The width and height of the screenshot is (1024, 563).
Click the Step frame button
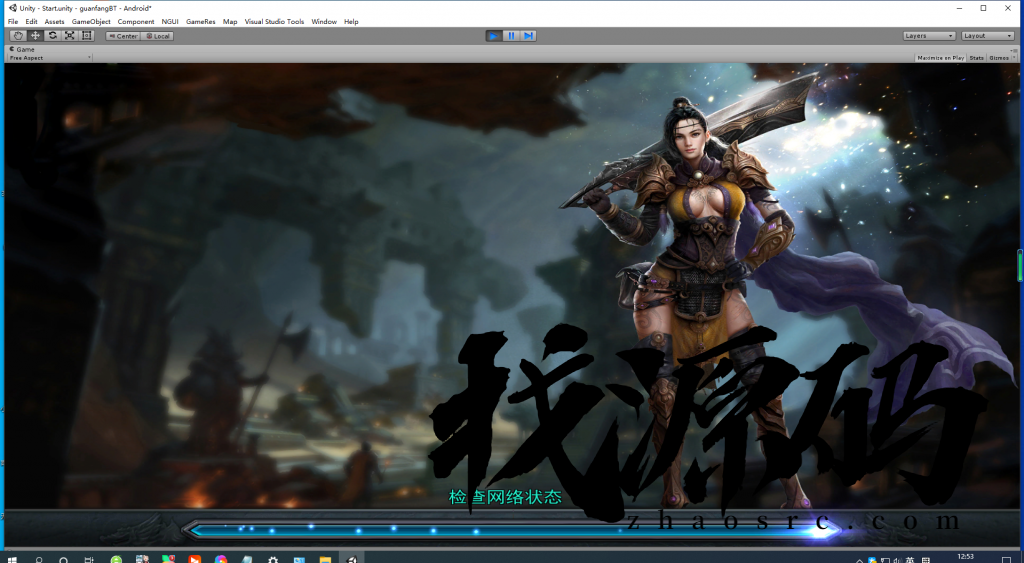point(528,36)
